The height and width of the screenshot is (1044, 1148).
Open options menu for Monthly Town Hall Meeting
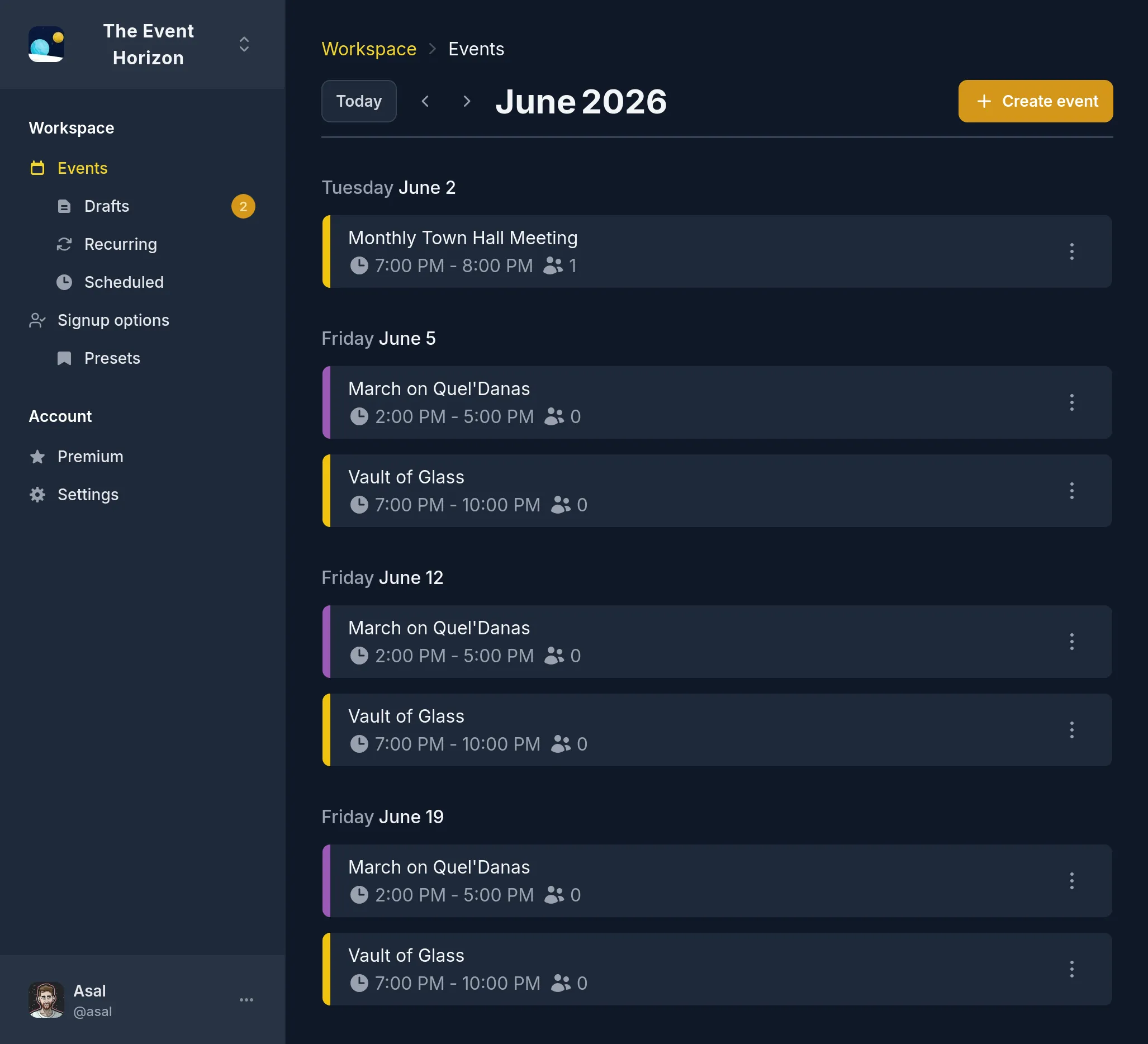[1071, 251]
